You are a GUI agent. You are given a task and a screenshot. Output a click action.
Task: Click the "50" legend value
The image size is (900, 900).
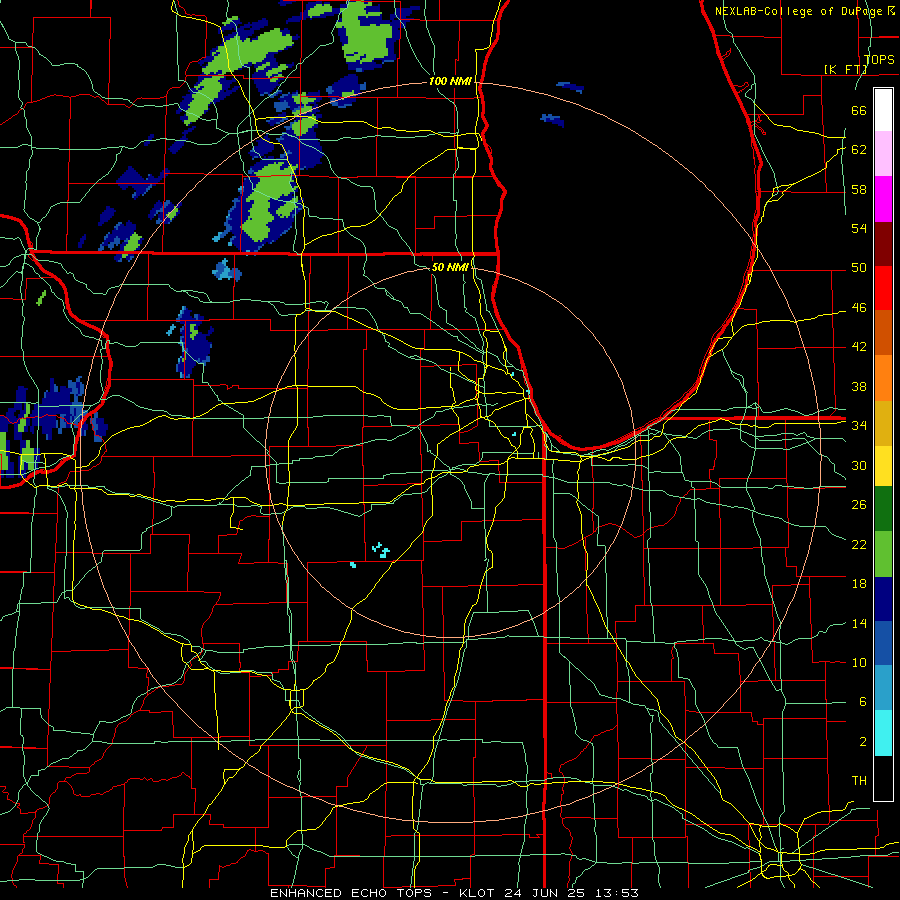(x=859, y=268)
